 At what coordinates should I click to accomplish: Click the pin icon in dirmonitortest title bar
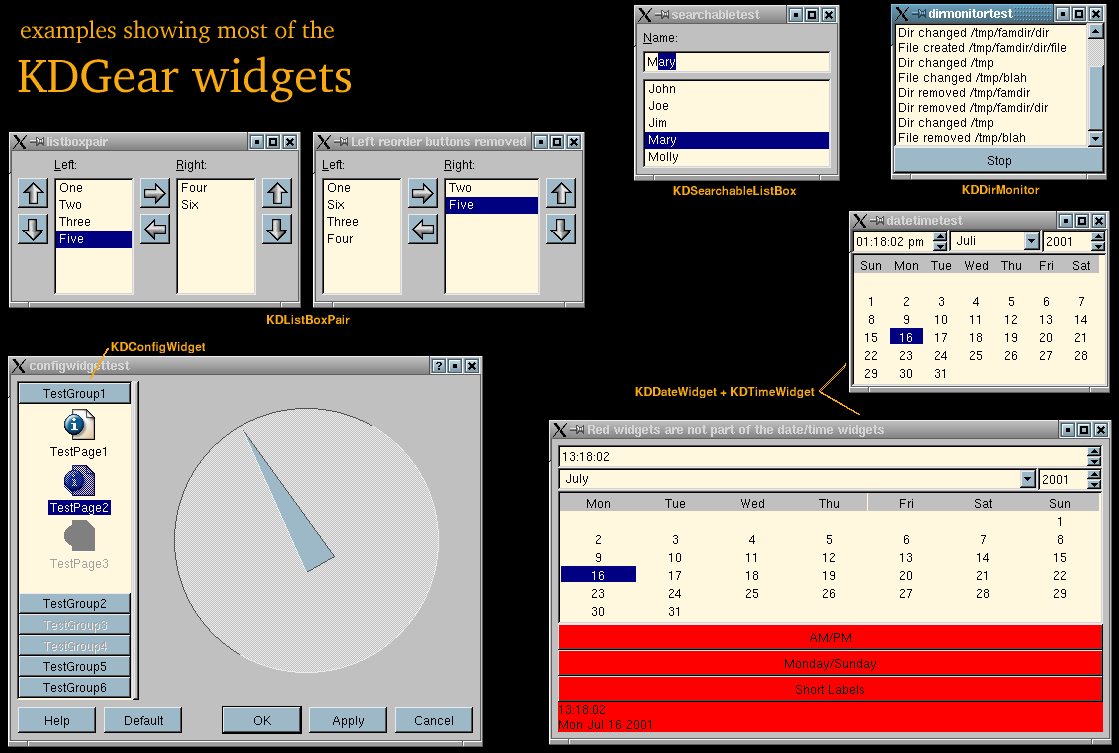pyautogui.click(x=918, y=14)
